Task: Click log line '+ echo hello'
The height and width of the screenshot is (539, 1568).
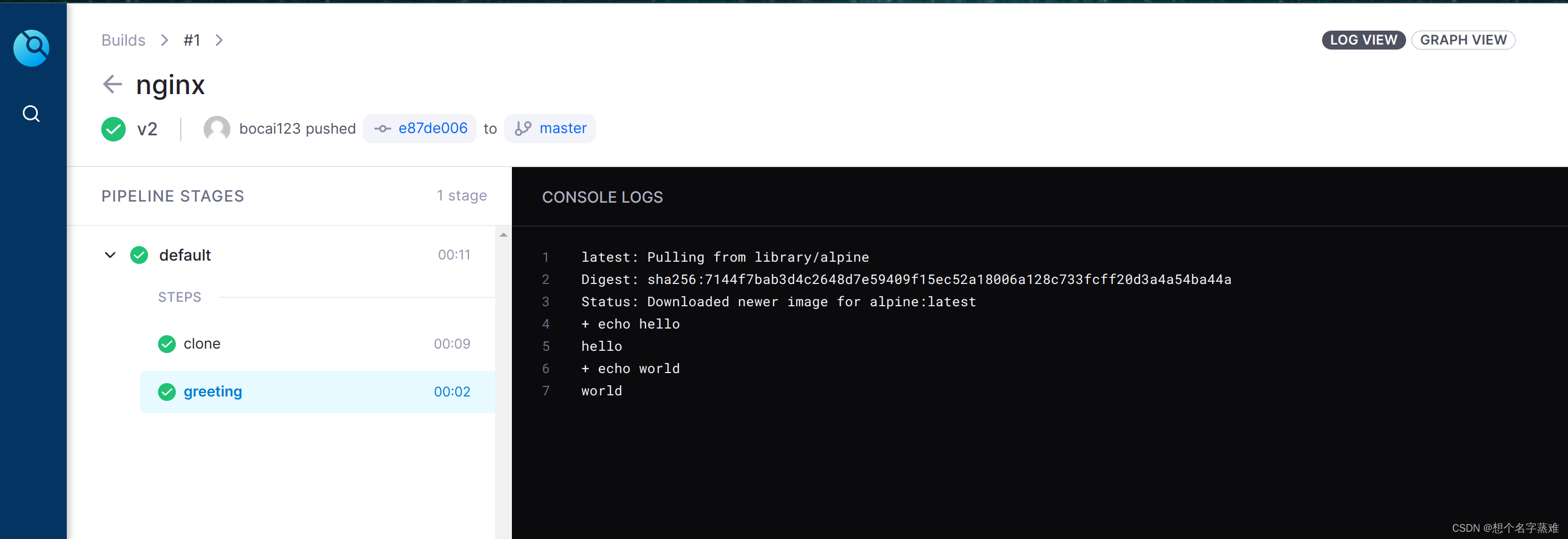Action: click(630, 324)
